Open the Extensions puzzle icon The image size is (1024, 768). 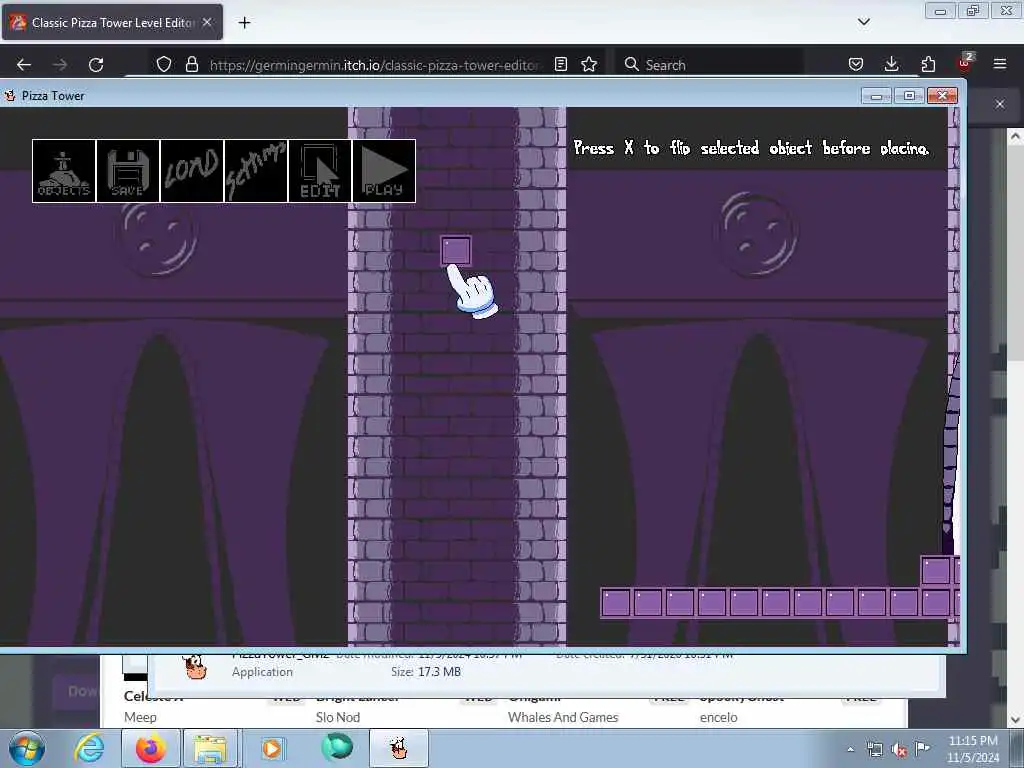tap(928, 64)
